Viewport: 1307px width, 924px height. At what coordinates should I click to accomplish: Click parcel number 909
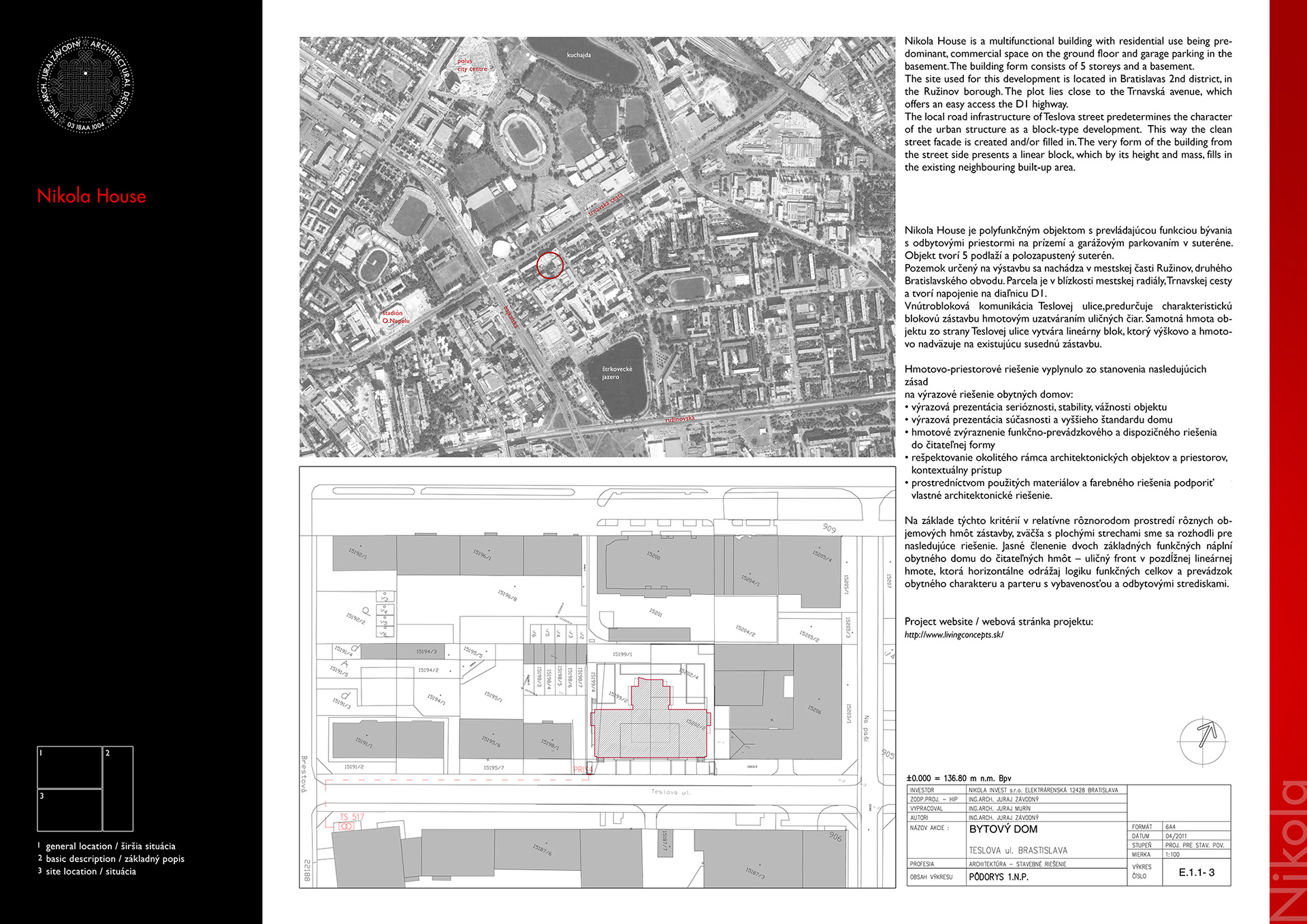pyautogui.click(x=829, y=528)
